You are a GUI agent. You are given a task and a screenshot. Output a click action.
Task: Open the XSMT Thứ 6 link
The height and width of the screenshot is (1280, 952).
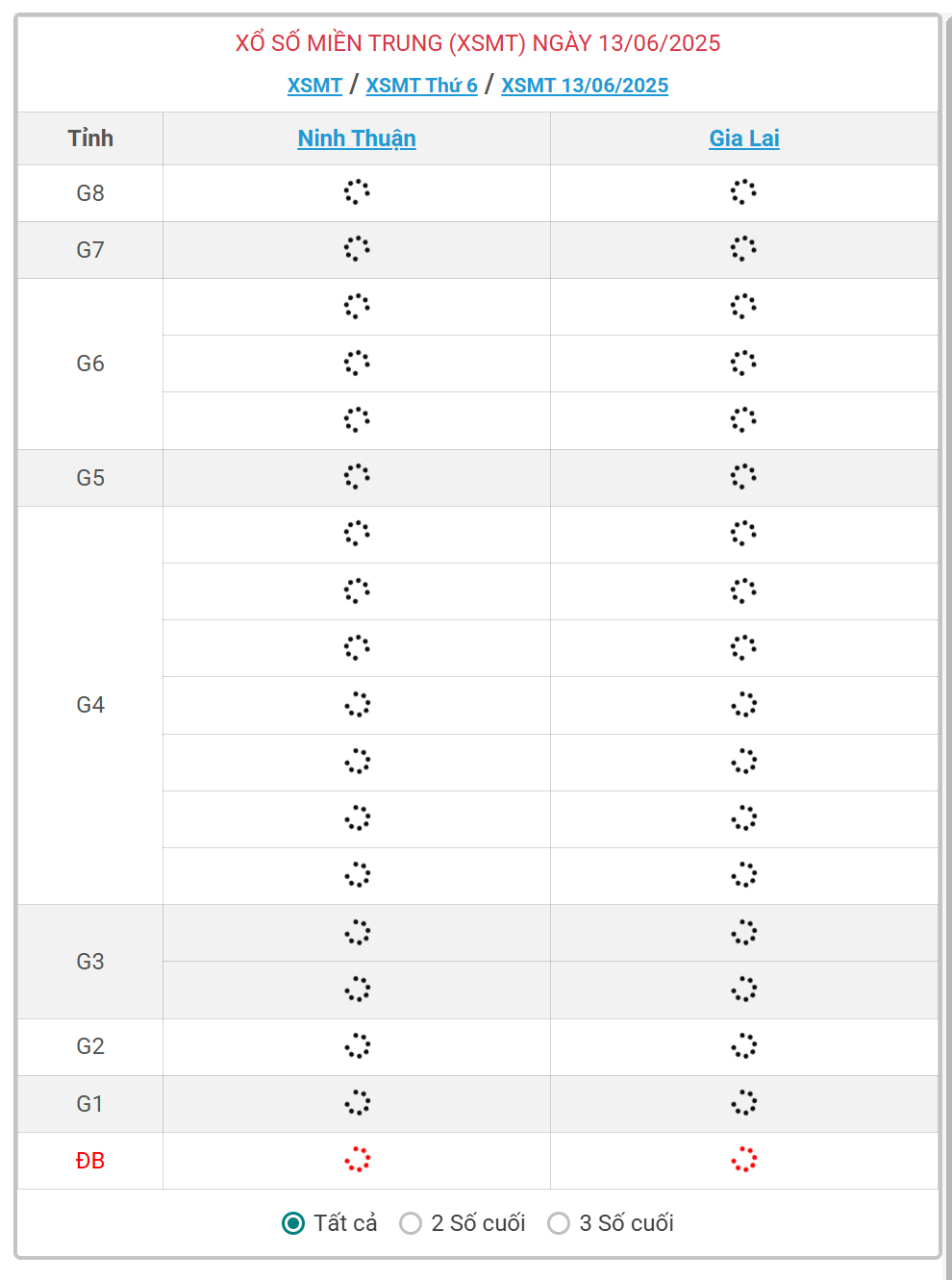pyautogui.click(x=421, y=86)
